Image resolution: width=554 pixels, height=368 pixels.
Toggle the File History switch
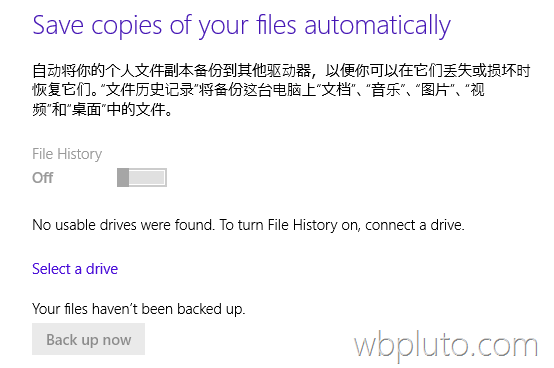click(x=142, y=177)
